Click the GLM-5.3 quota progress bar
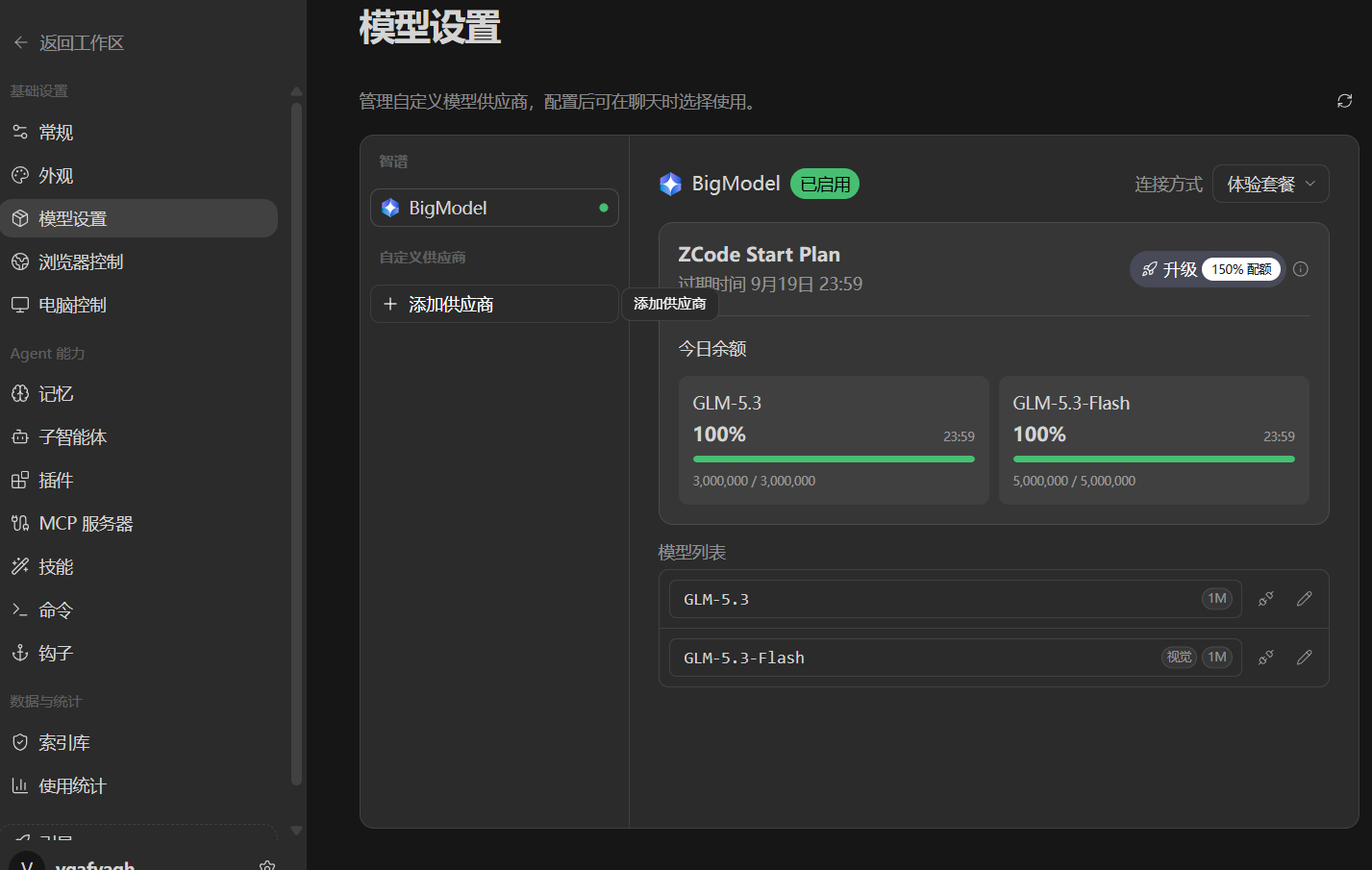Image resolution: width=1372 pixels, height=870 pixels. pos(834,460)
